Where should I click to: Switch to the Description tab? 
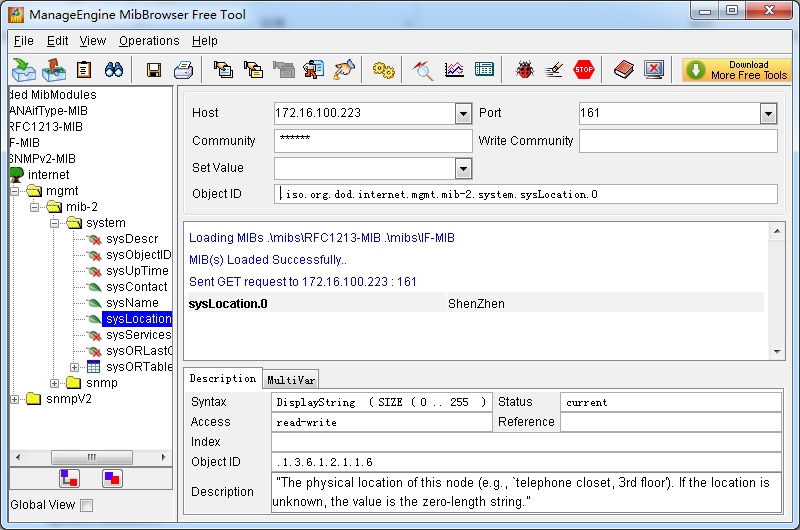coord(223,378)
